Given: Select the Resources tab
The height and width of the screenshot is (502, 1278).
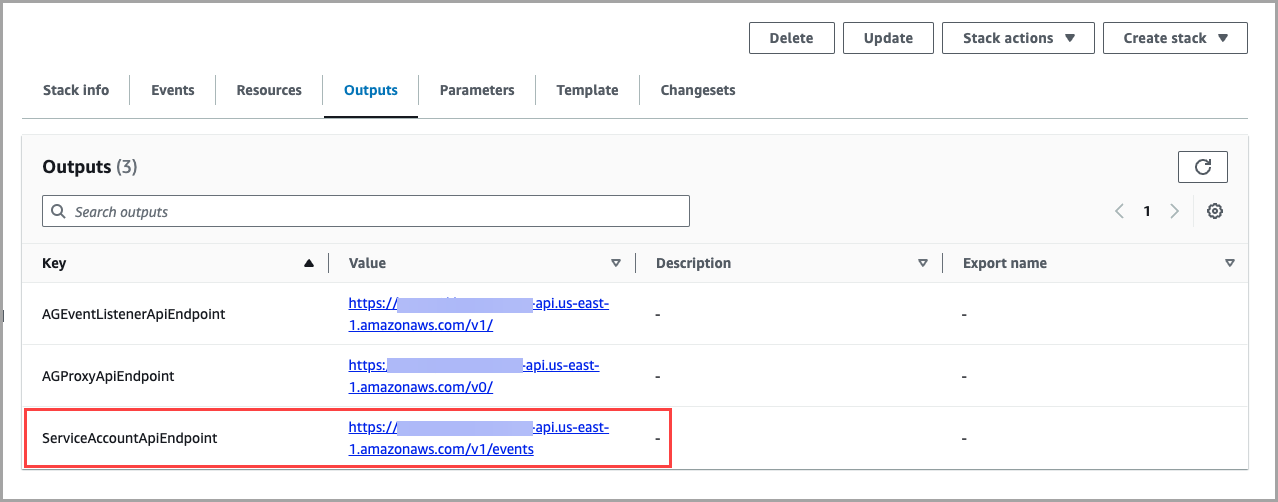Looking at the screenshot, I should click(269, 90).
